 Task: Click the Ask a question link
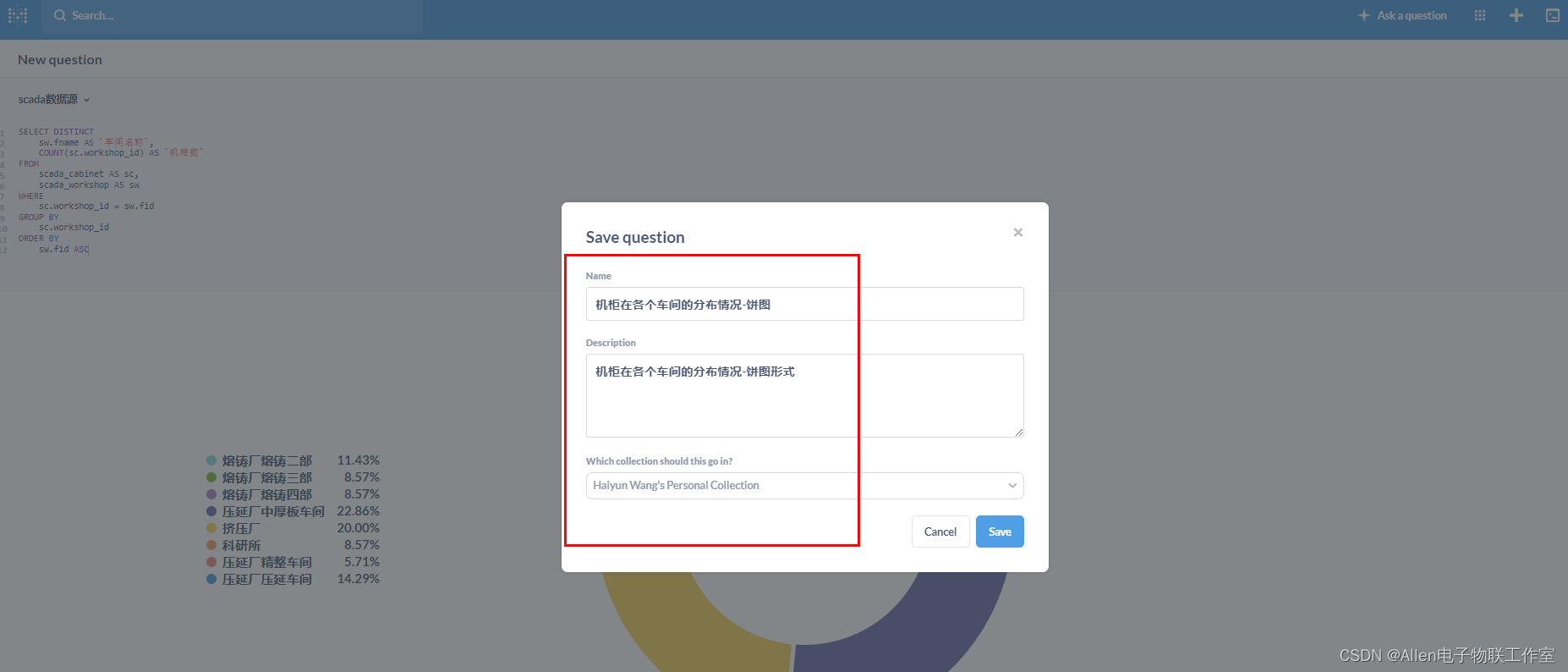[x=1402, y=15]
